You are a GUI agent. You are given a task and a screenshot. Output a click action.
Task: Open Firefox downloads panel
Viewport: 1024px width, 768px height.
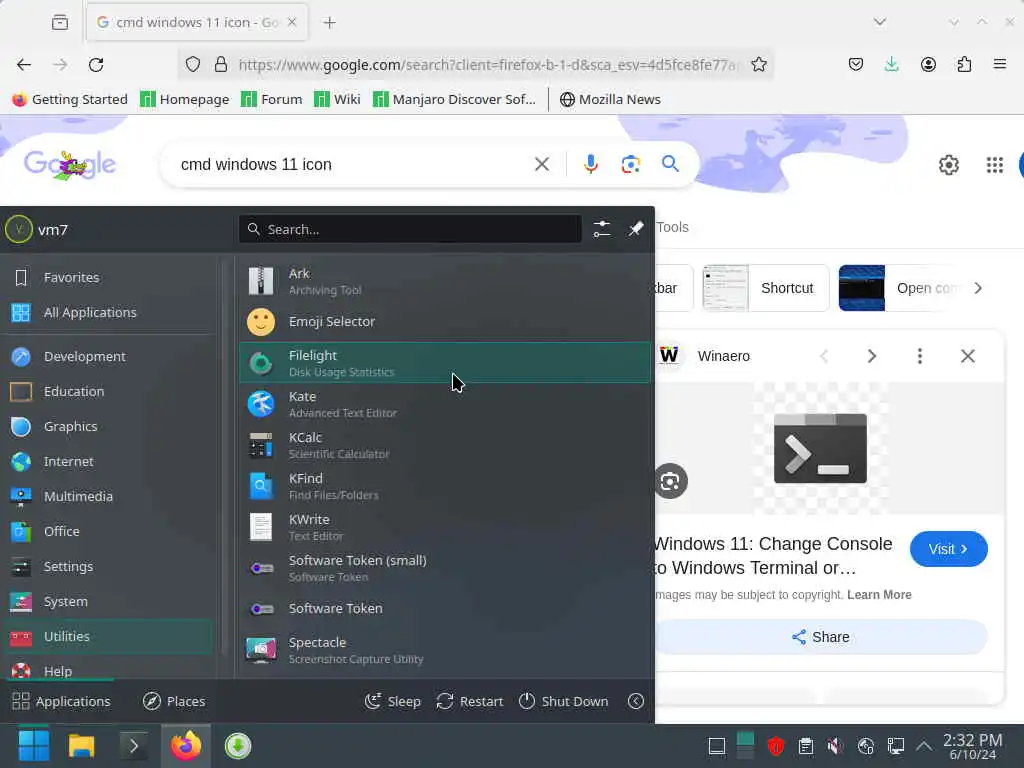(x=891, y=64)
